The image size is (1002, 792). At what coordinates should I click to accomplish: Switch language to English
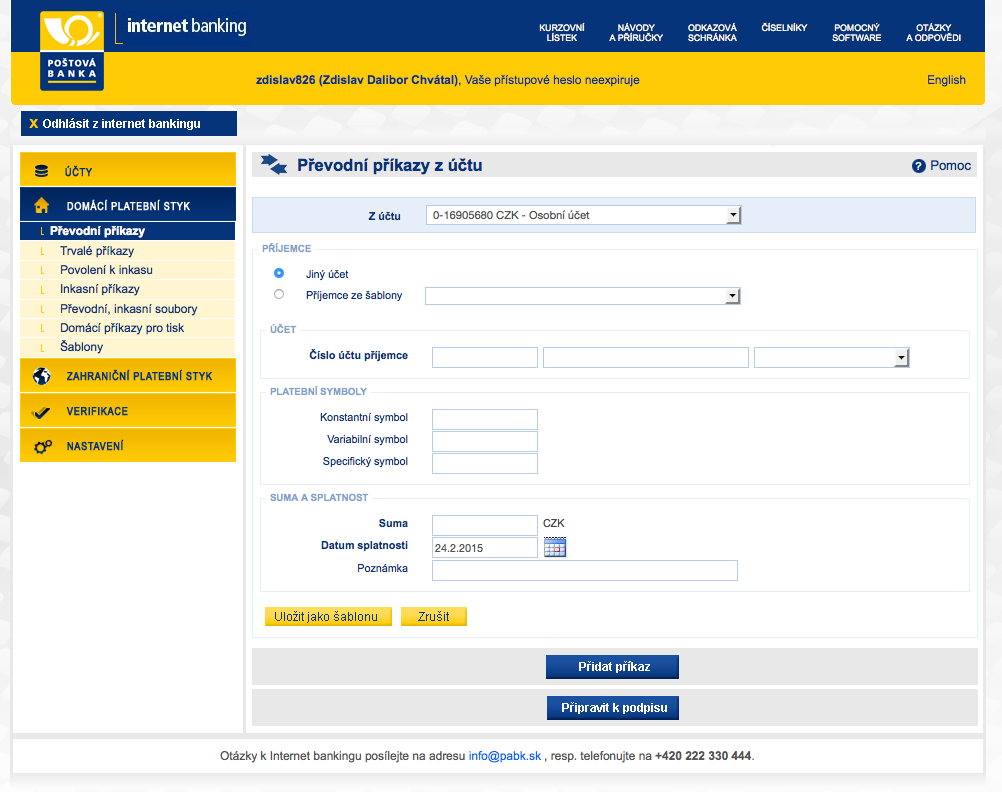[x=946, y=80]
